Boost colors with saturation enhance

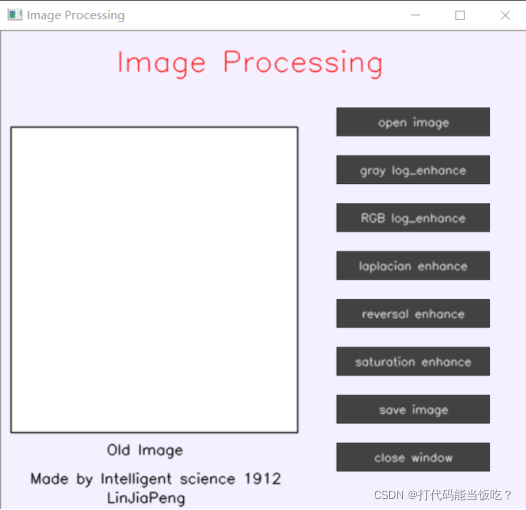[413, 361]
